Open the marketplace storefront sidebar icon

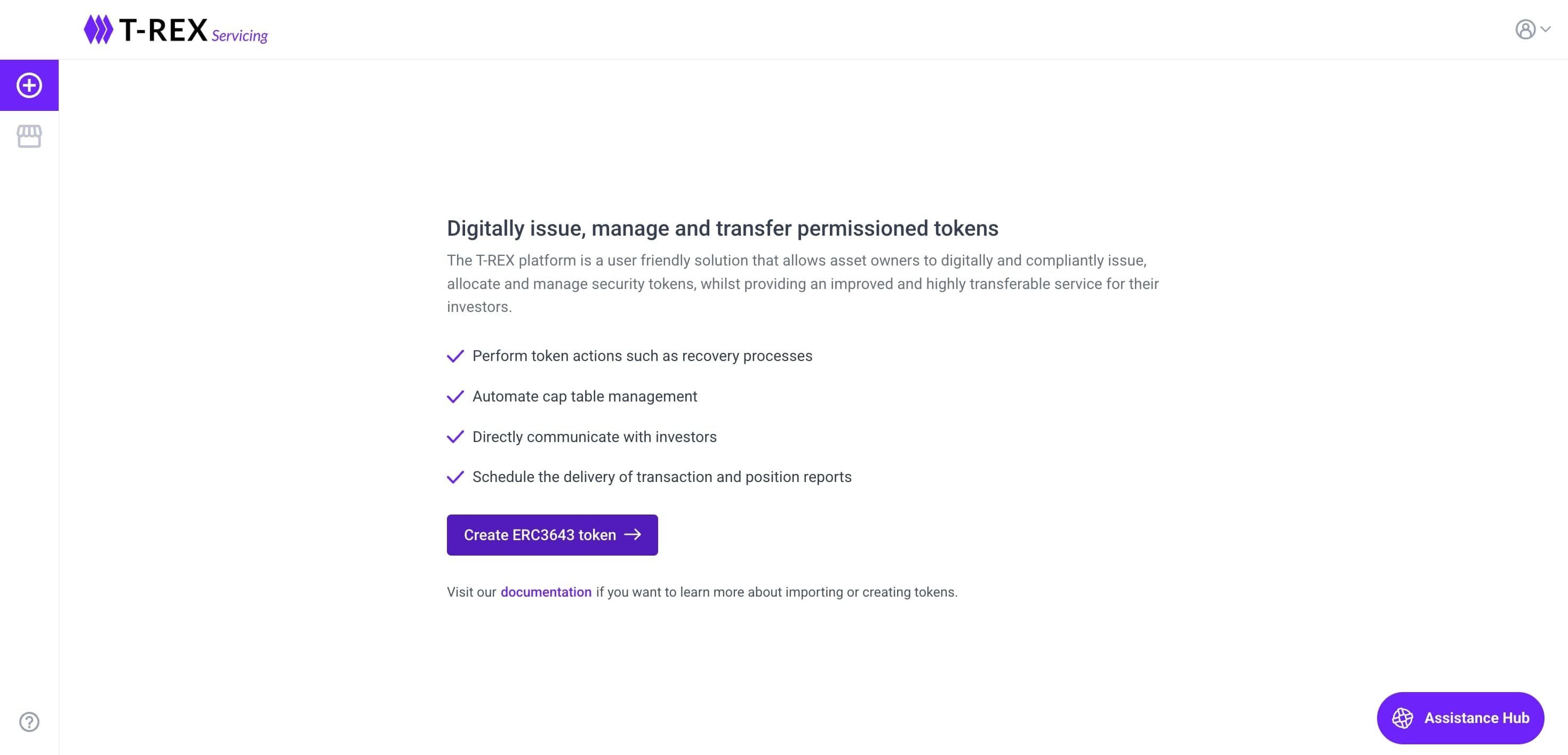[x=29, y=136]
